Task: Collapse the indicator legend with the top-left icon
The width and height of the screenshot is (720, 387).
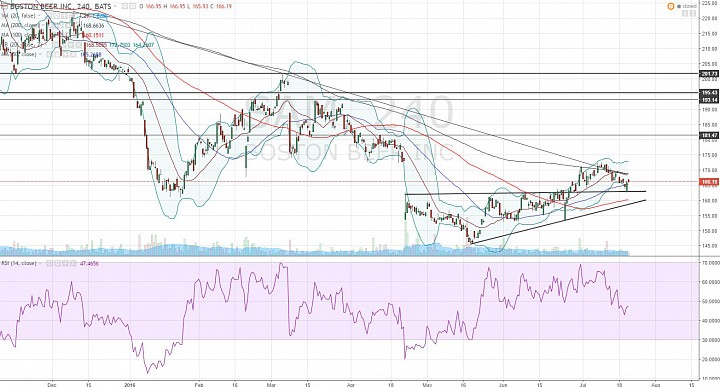Action: coord(5,6)
